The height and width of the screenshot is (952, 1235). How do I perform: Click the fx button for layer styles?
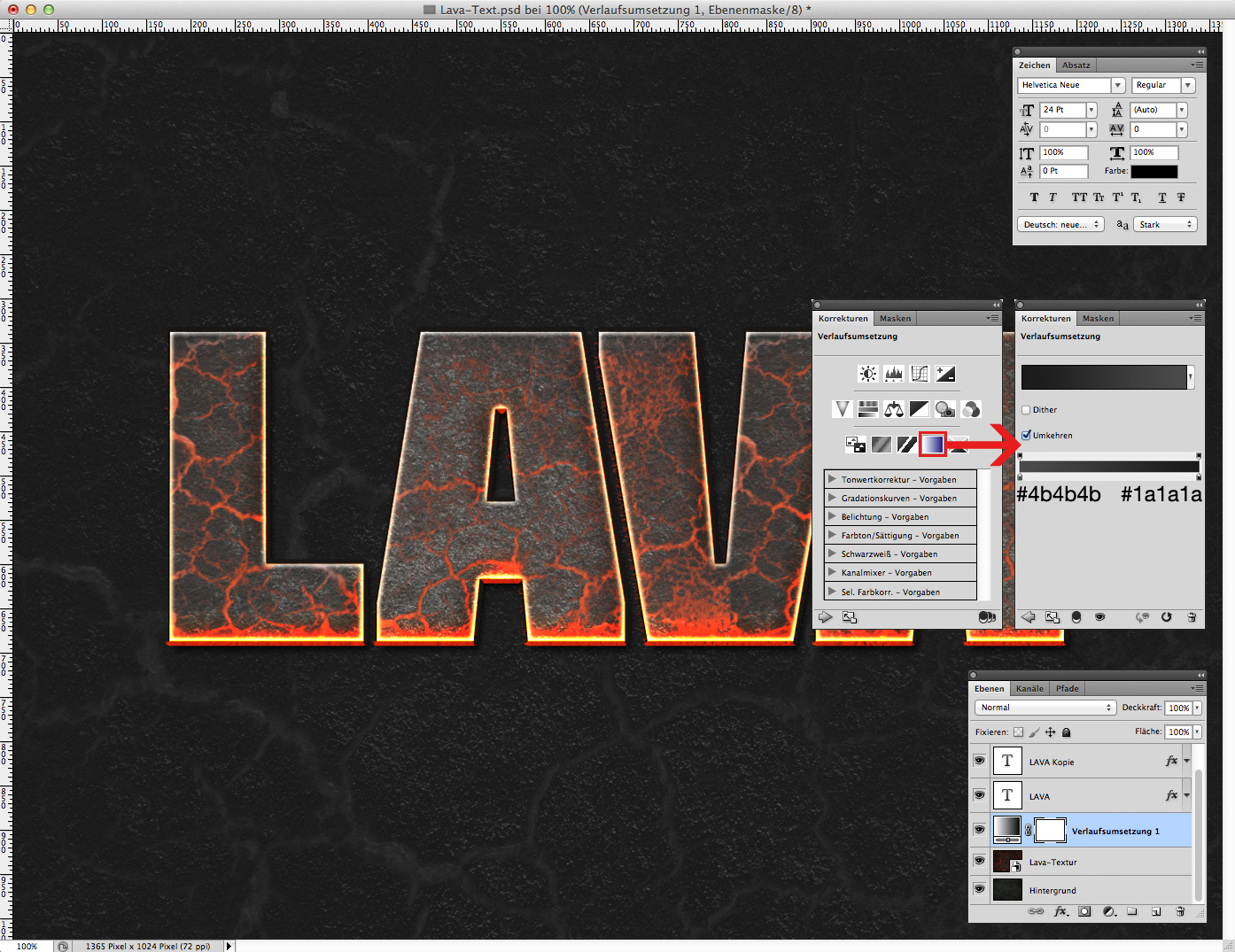[1061, 911]
